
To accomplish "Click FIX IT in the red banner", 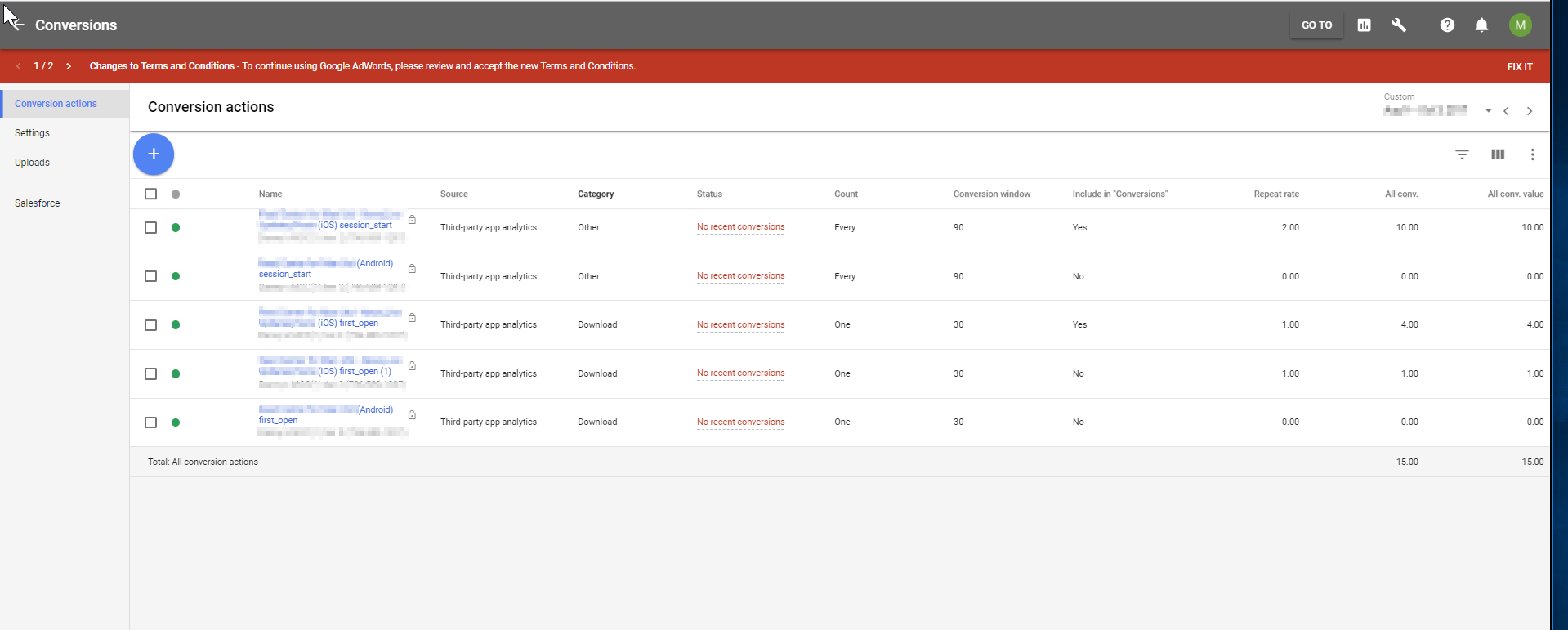I will click(1520, 67).
